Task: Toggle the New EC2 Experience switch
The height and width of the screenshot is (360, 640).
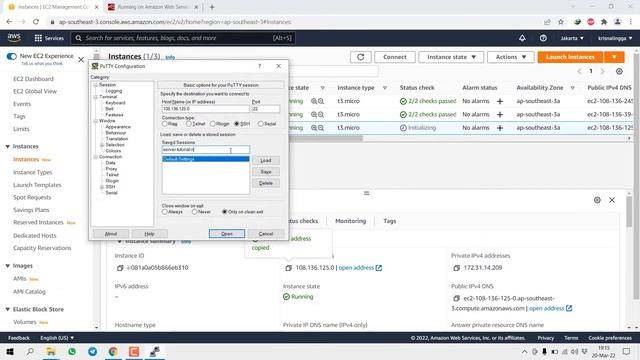Action: click(11, 56)
